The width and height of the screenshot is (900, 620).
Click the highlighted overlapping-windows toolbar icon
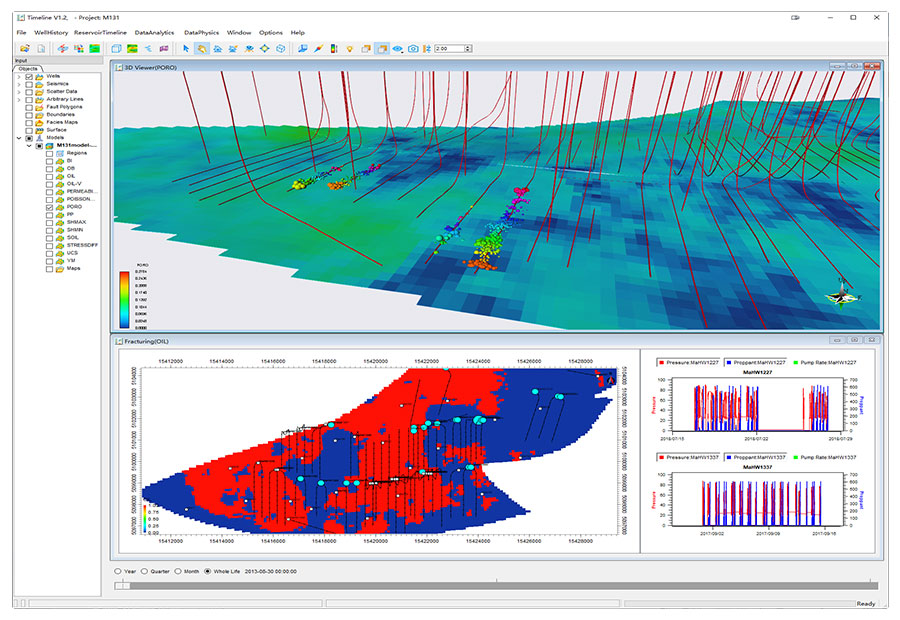click(382, 49)
